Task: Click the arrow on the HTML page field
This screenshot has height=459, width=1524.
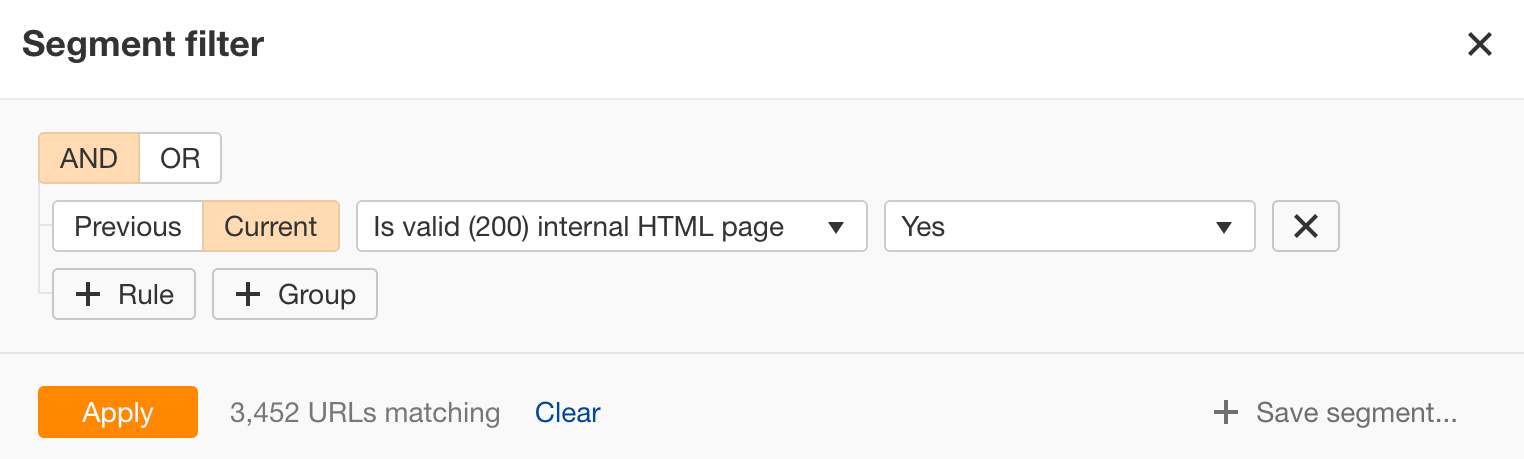Action: (x=837, y=228)
